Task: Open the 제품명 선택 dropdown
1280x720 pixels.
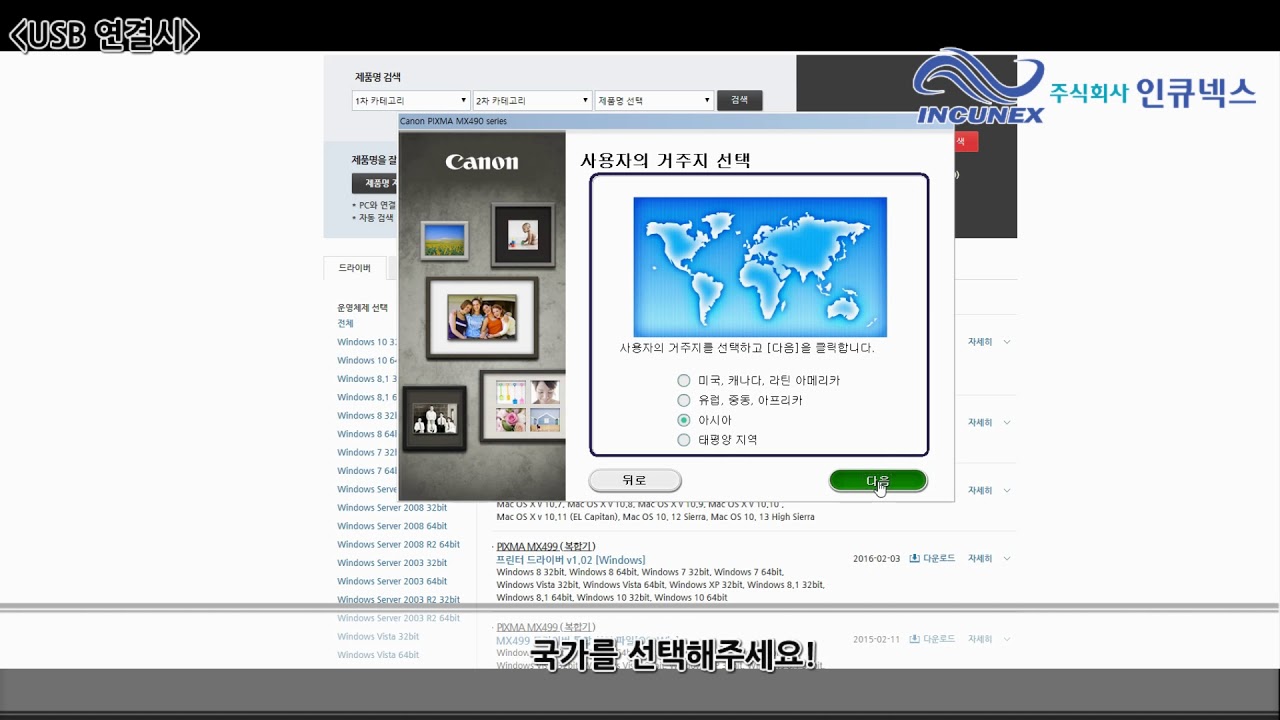Action: tap(654, 101)
